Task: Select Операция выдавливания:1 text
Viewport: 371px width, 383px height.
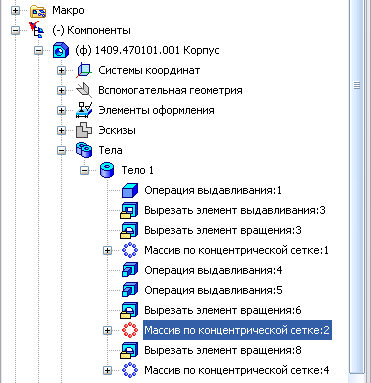Action: point(213,191)
